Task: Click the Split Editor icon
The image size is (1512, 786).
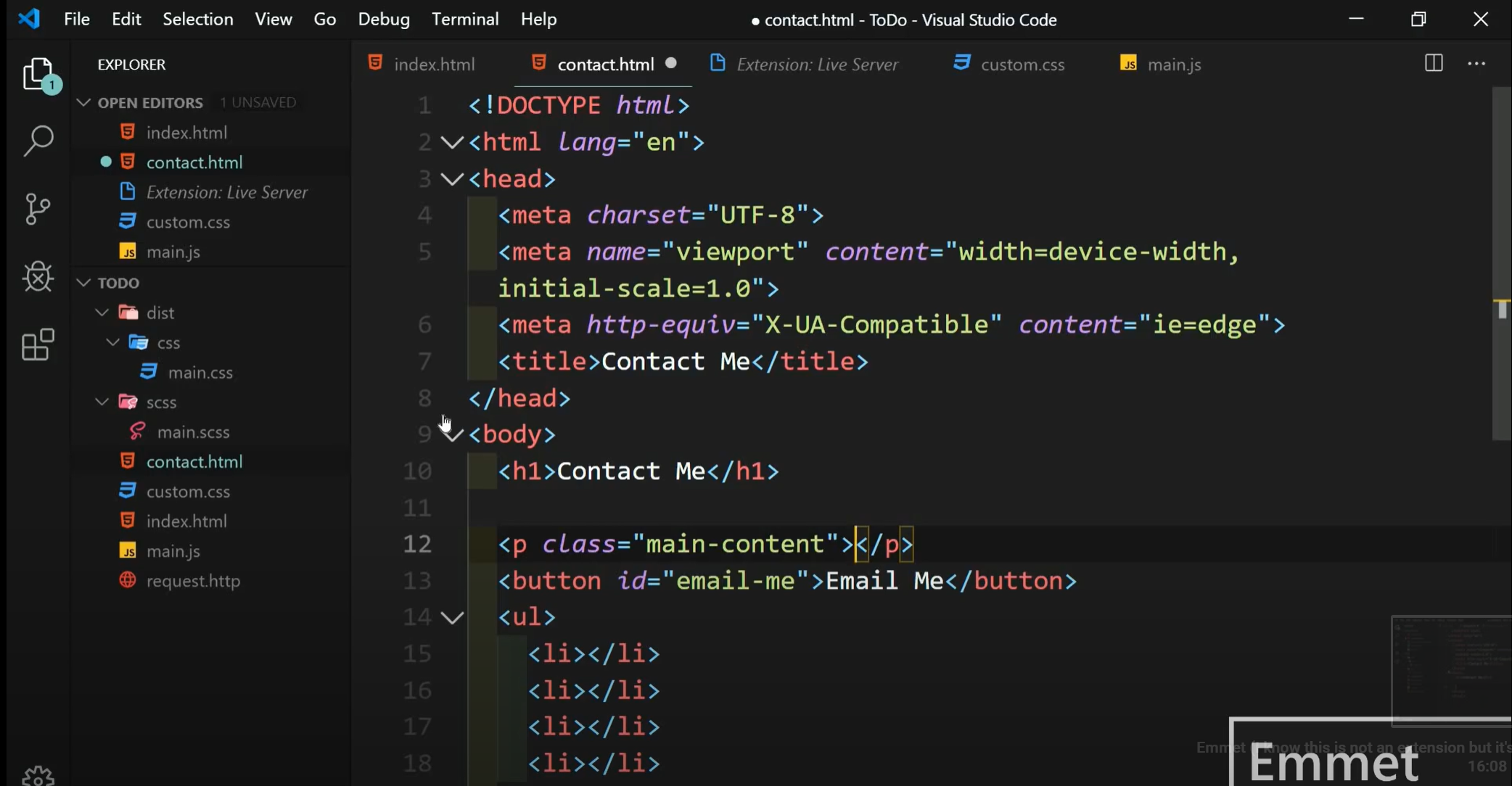Action: (1433, 64)
